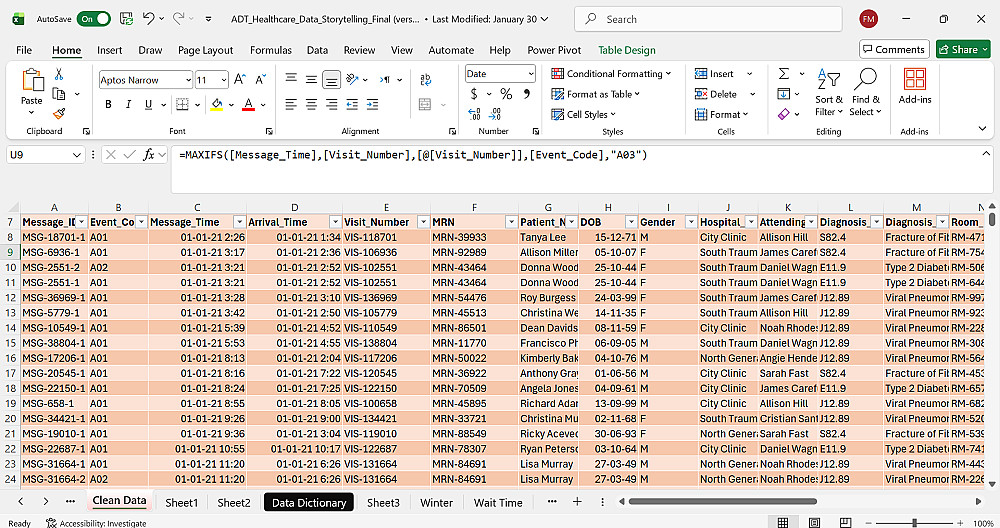Click the Format Painter brush icon
This screenshot has height=528, width=1000.
point(59,114)
